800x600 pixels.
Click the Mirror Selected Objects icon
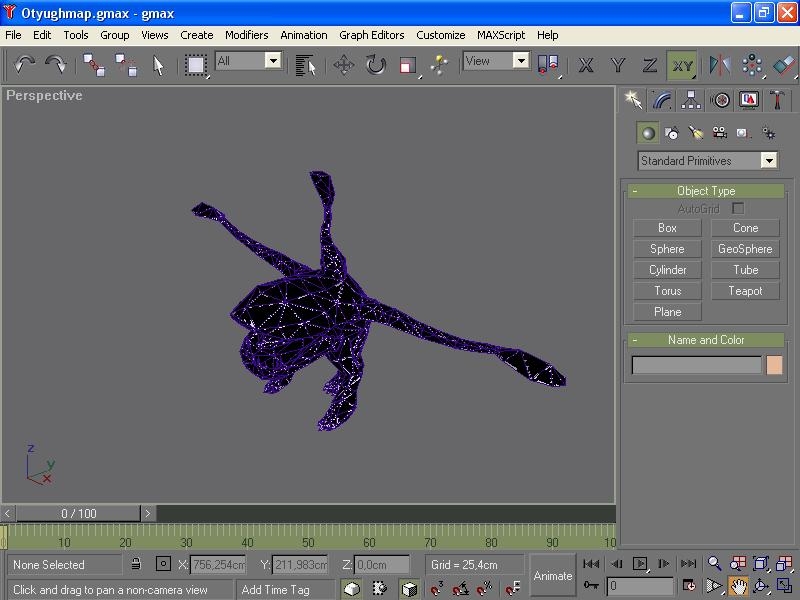[x=720, y=65]
